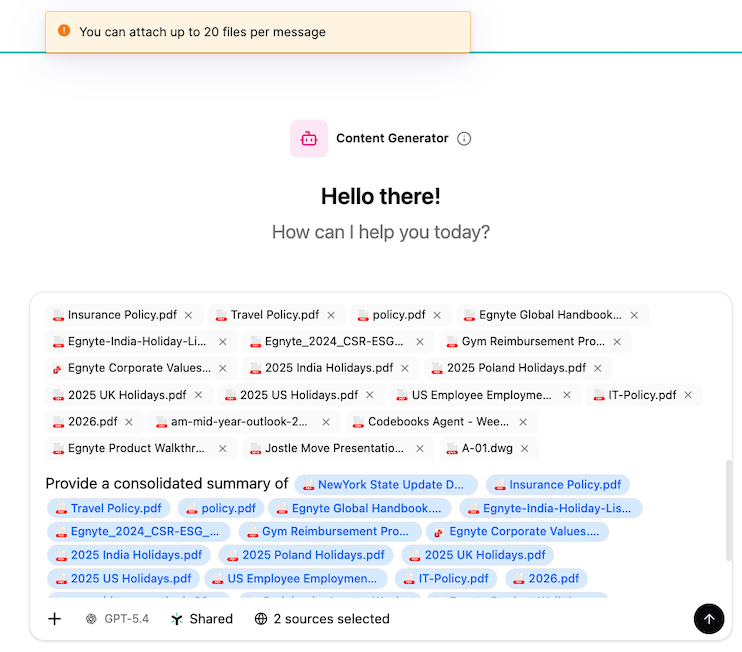This screenshot has width=742, height=652.
Task: Select am-mid-year-outlook-2 attachment chip label
Action: [239, 422]
